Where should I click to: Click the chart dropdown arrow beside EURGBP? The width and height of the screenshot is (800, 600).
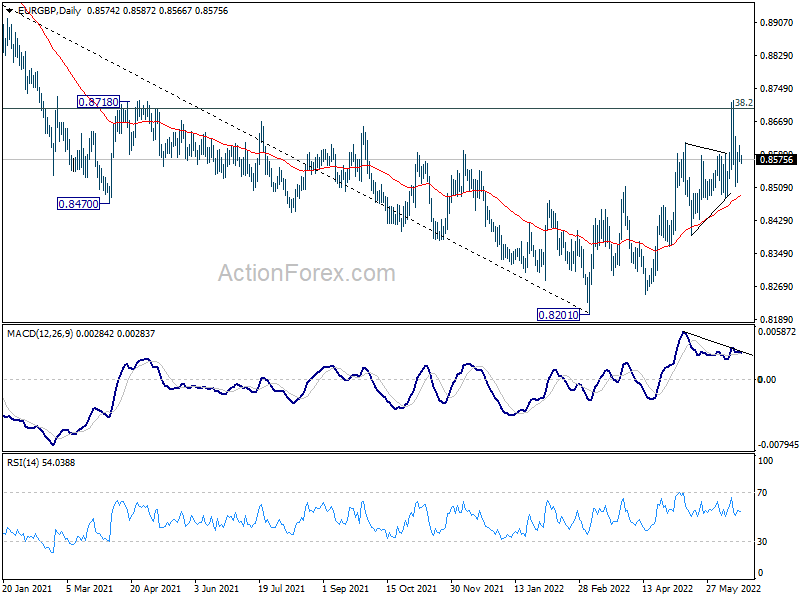click(x=10, y=10)
